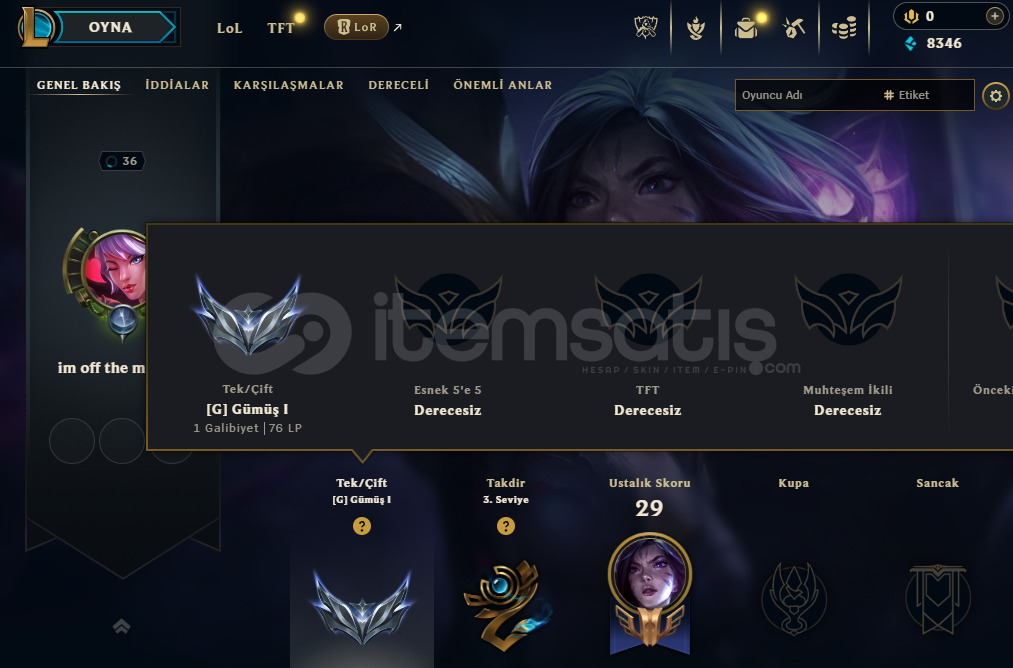Open the Clash trophy icon in top bar
The image size is (1013, 668).
pos(645,27)
